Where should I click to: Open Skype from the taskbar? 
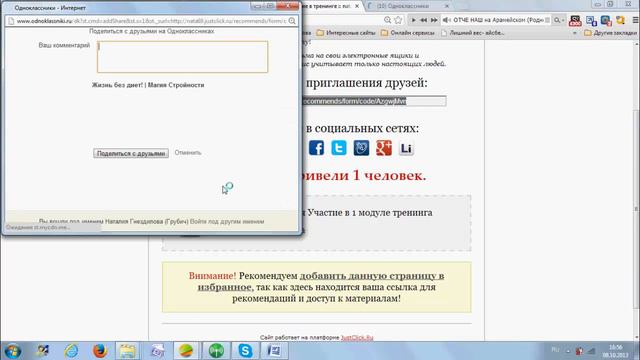(245, 351)
